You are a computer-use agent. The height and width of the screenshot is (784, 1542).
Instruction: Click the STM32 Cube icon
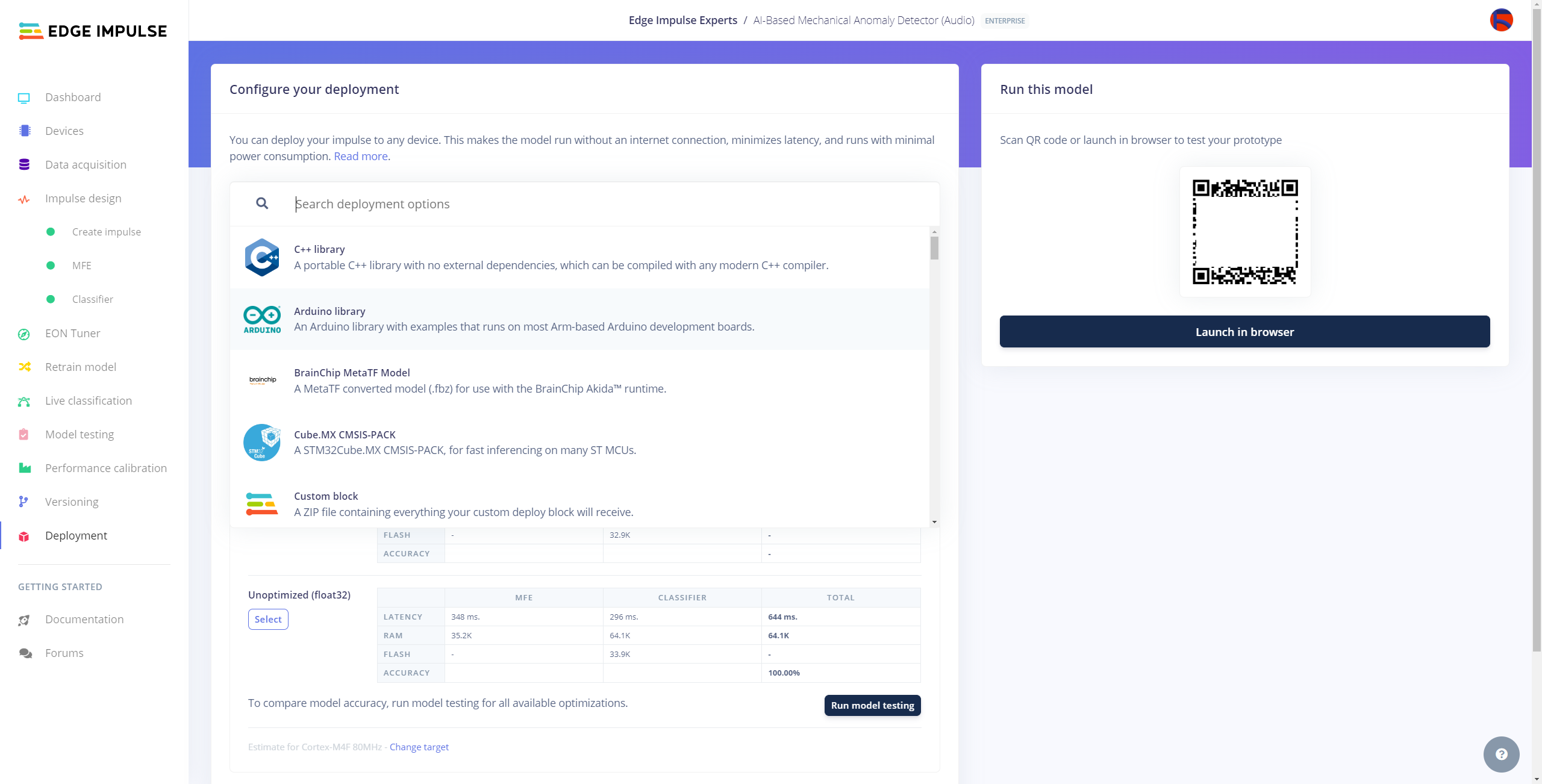[262, 443]
